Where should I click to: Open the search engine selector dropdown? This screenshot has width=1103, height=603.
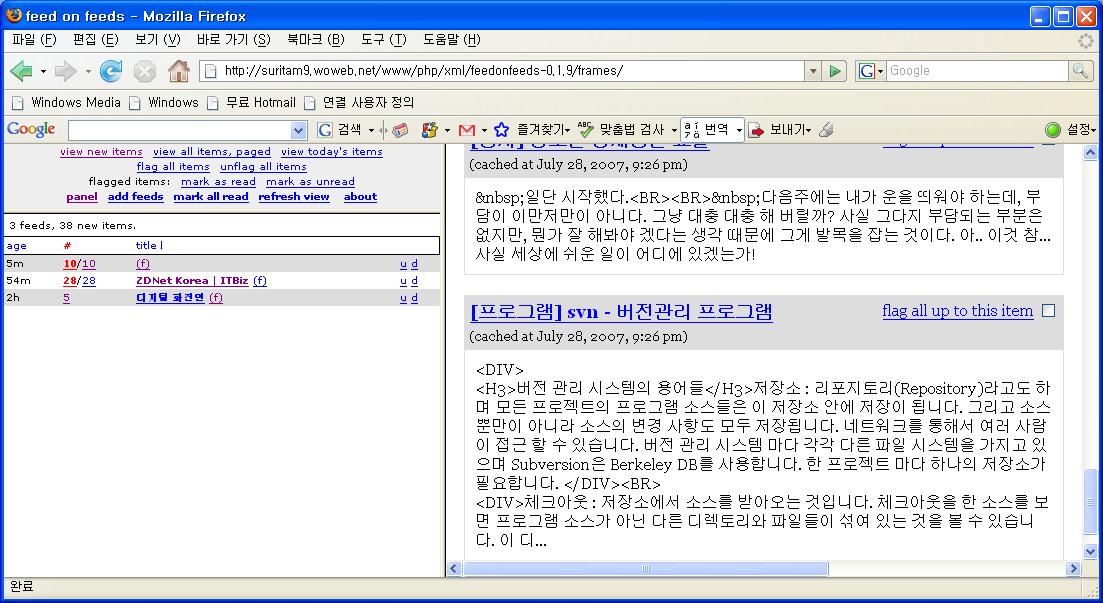pos(871,71)
